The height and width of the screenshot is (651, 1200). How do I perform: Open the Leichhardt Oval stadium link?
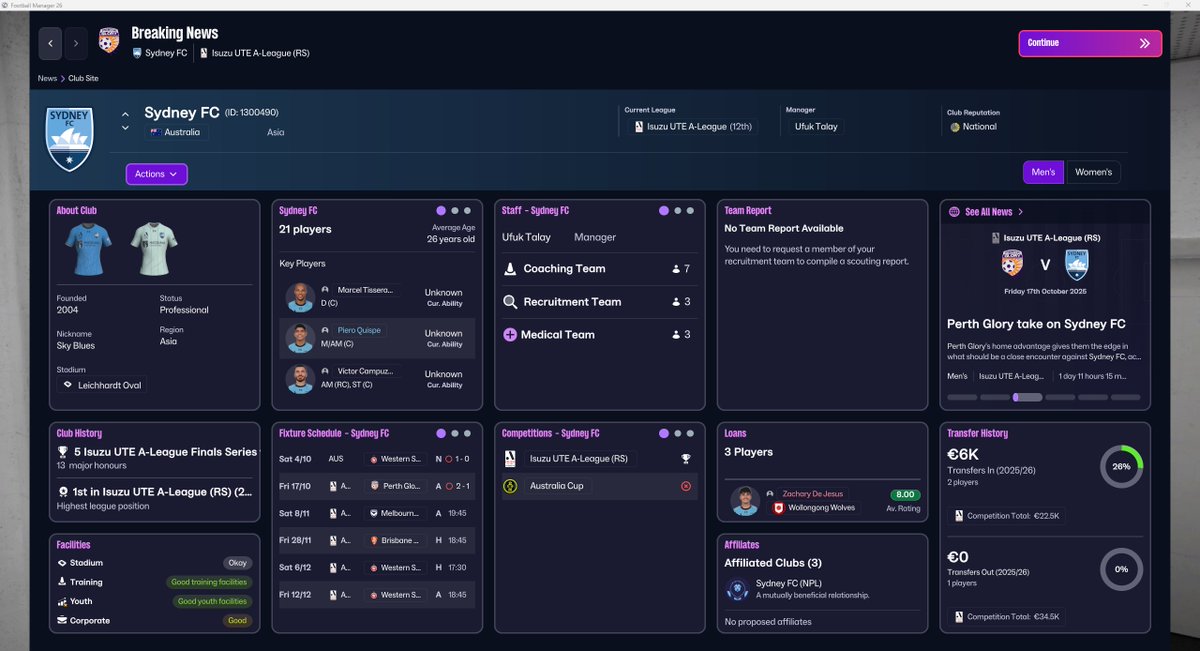pyautogui.click(x=102, y=385)
